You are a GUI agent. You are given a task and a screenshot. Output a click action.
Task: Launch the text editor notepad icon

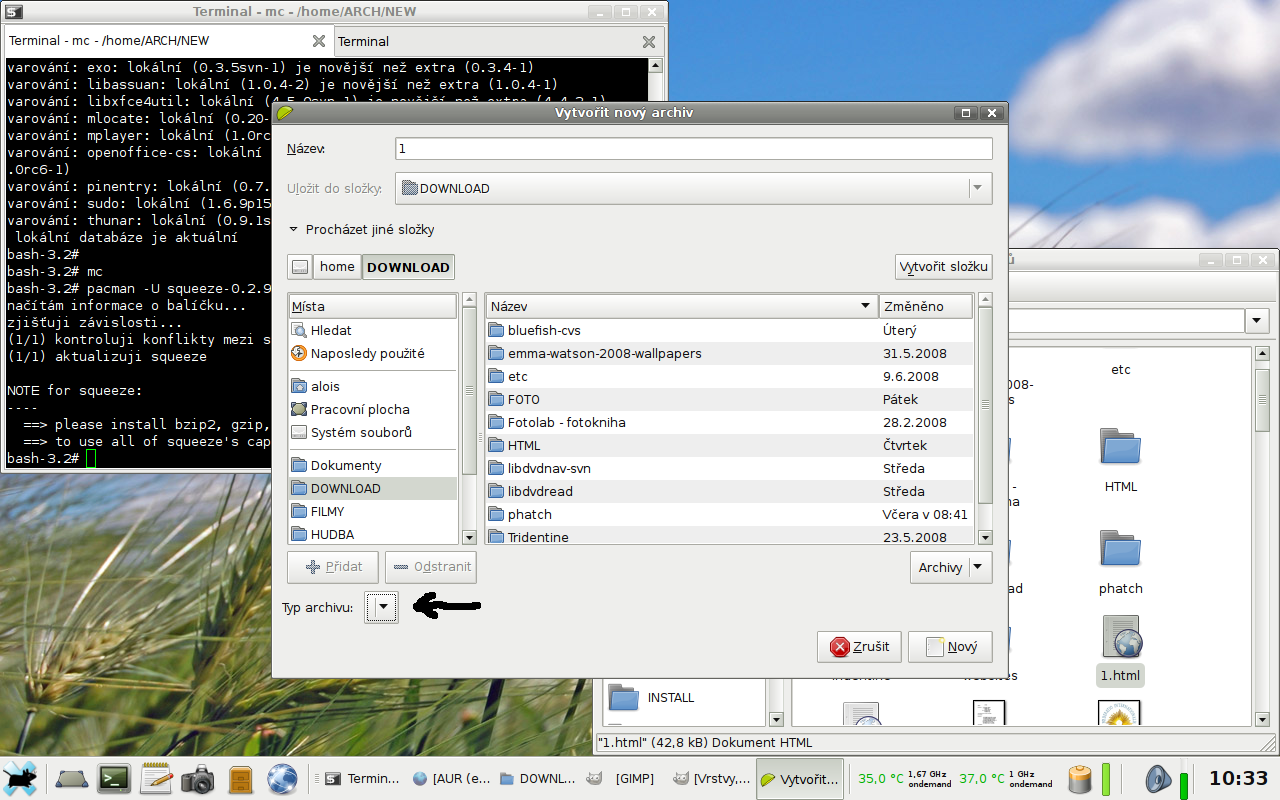(x=156, y=778)
